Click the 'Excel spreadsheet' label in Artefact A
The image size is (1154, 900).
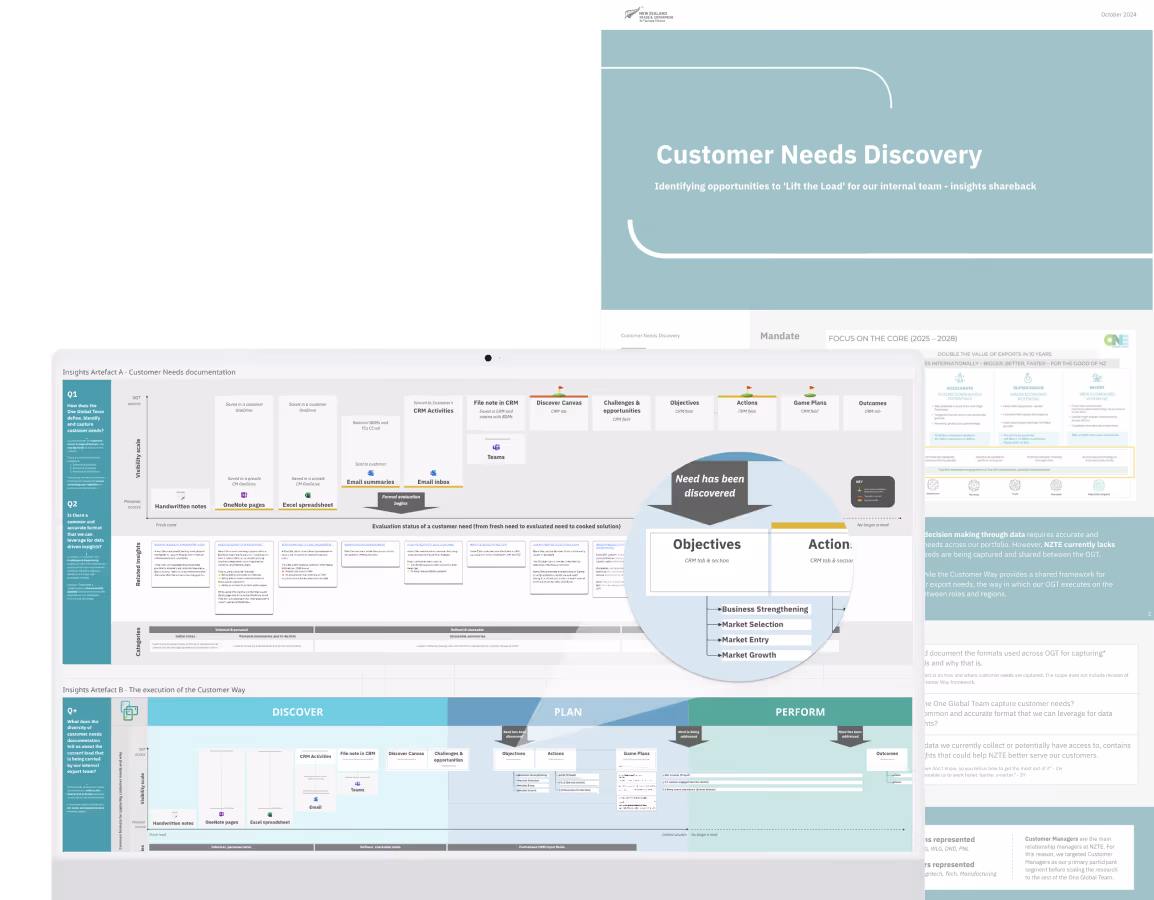click(x=308, y=505)
